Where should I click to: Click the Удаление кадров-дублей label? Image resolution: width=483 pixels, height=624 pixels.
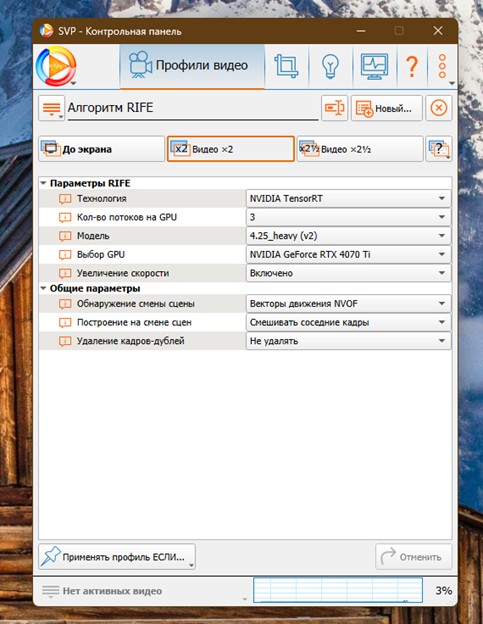pyautogui.click(x=130, y=341)
